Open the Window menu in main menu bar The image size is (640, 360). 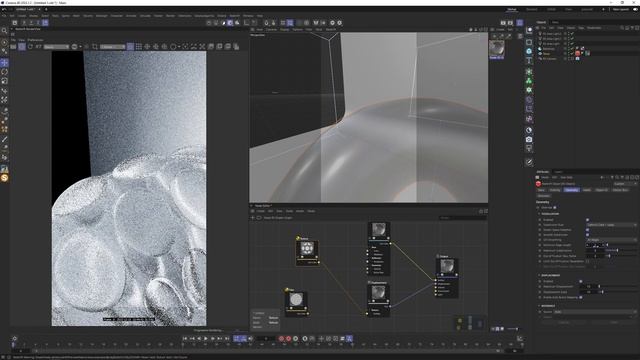pyautogui.click(x=248, y=16)
